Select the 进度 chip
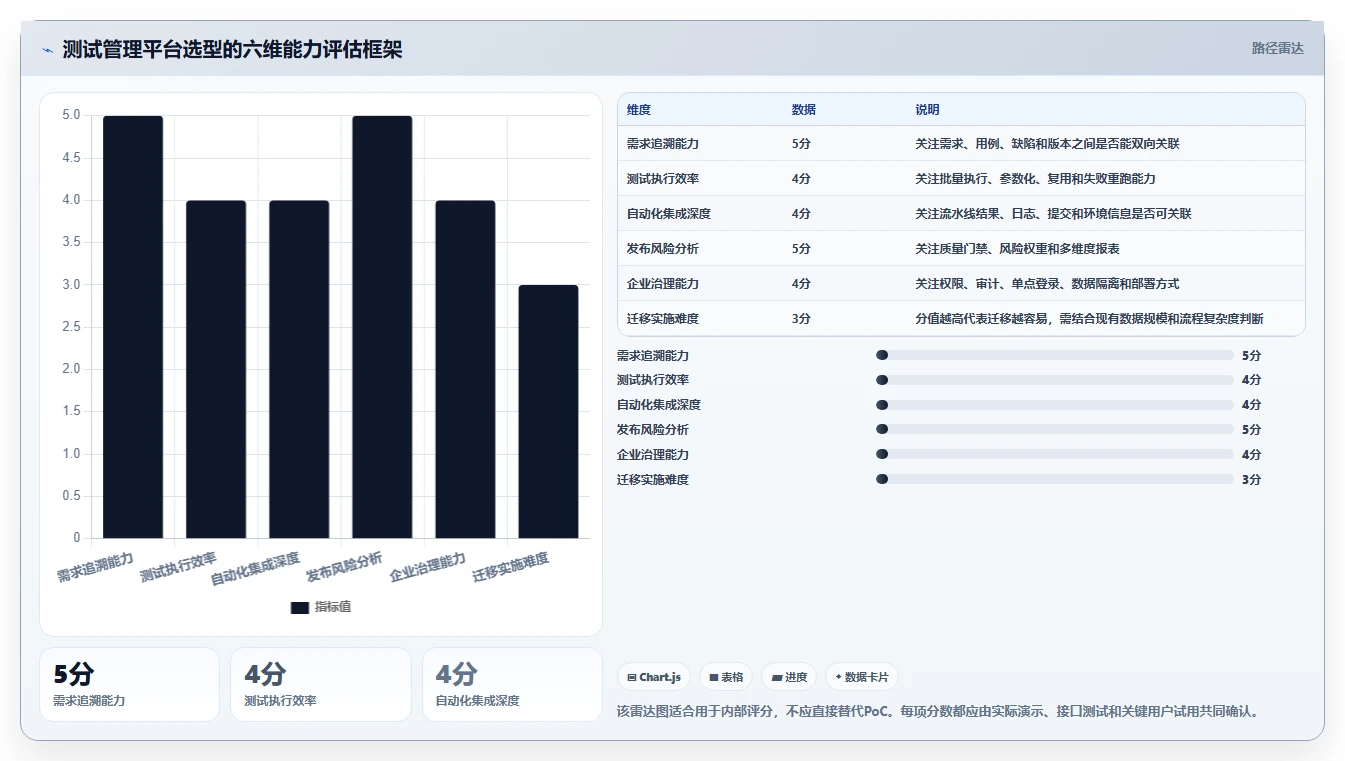1345x761 pixels. 789,677
